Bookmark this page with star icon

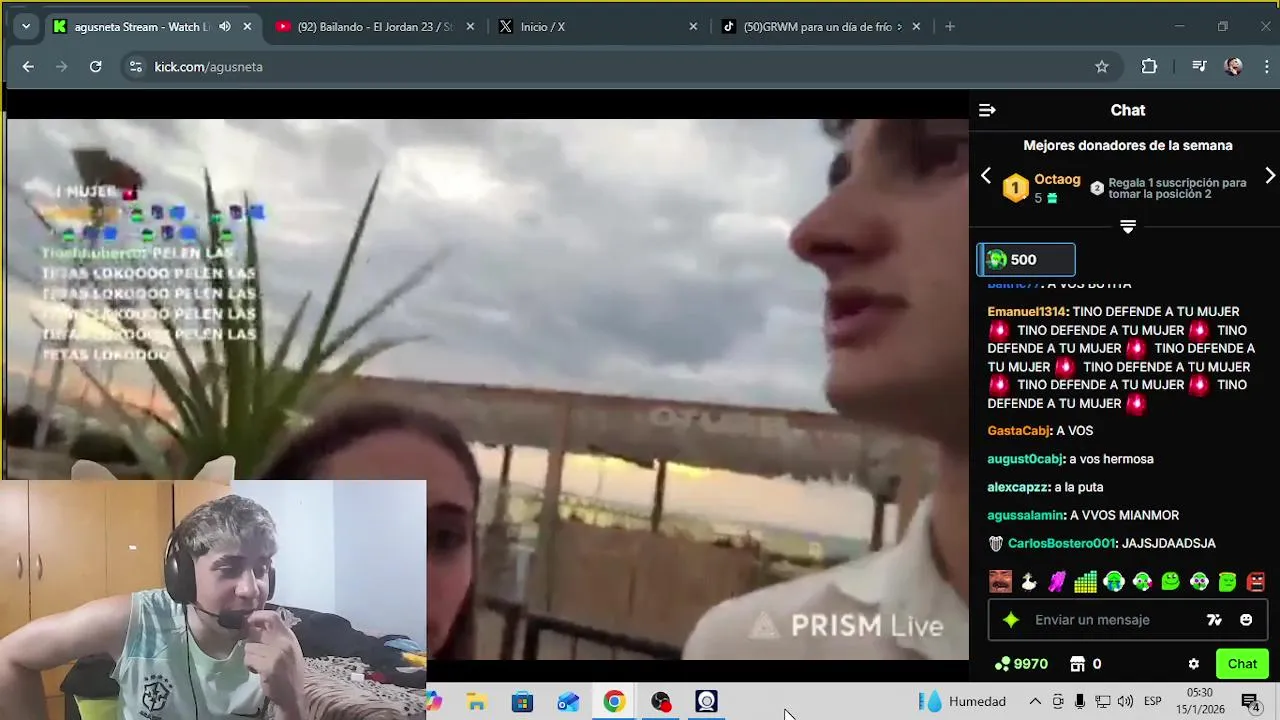coord(1101,67)
